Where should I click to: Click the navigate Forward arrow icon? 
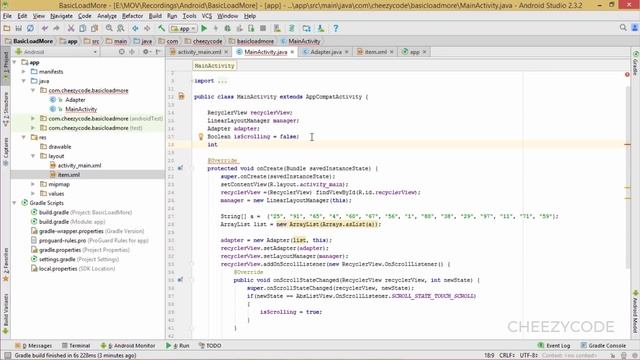(x=147, y=28)
